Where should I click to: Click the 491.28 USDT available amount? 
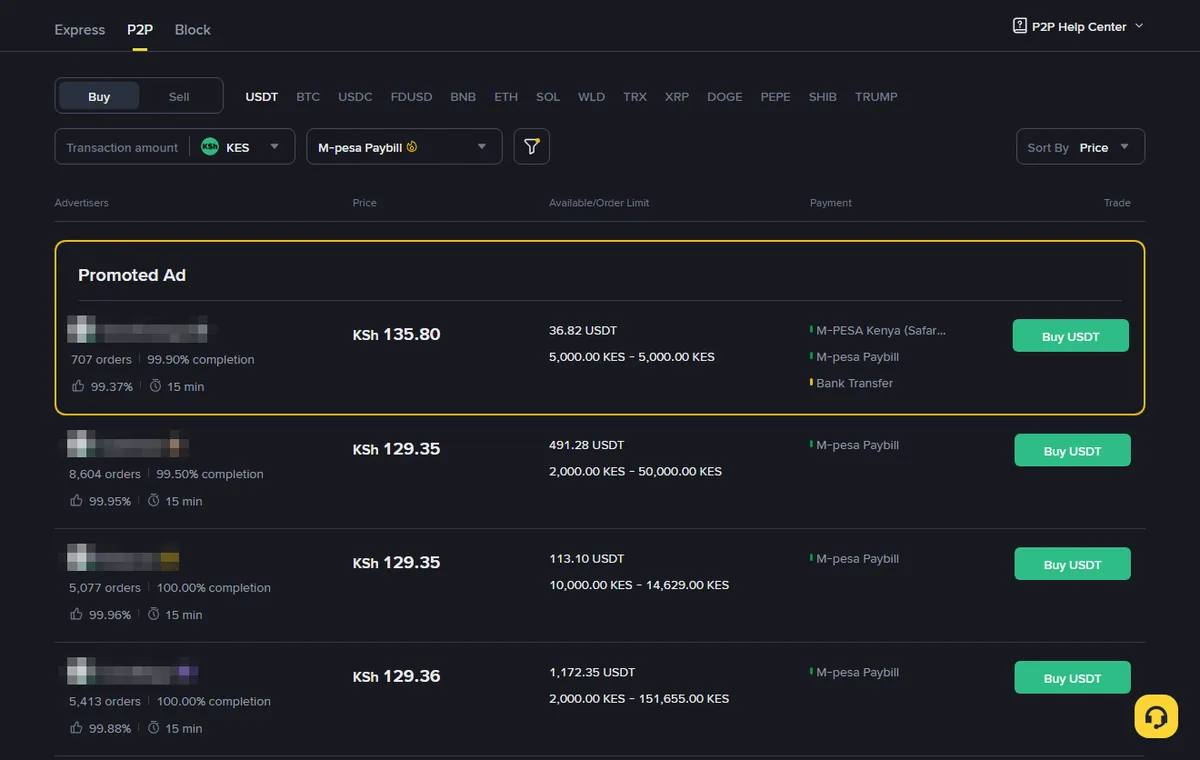click(587, 445)
